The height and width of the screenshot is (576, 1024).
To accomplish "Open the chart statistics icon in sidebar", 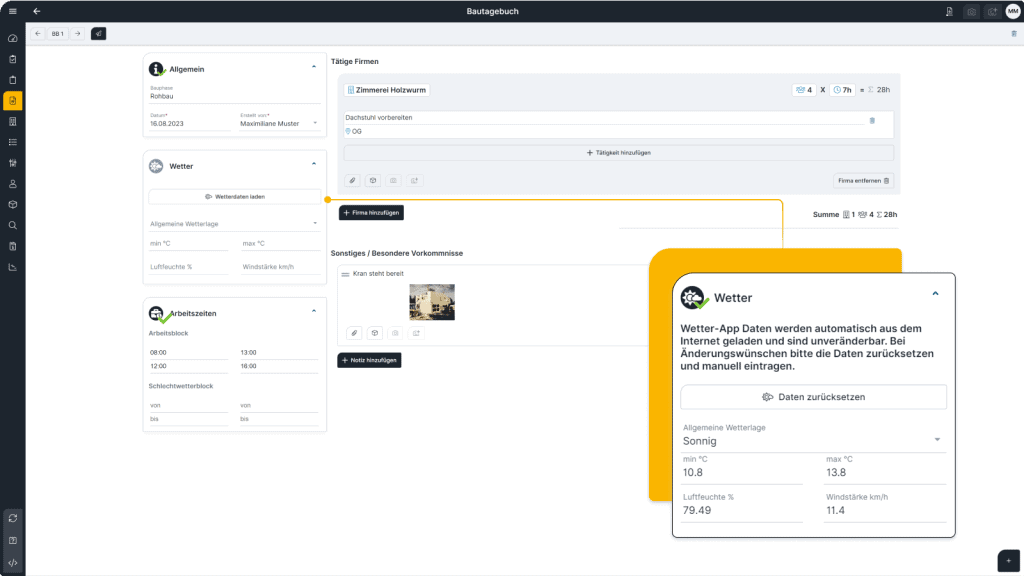I will (x=13, y=267).
